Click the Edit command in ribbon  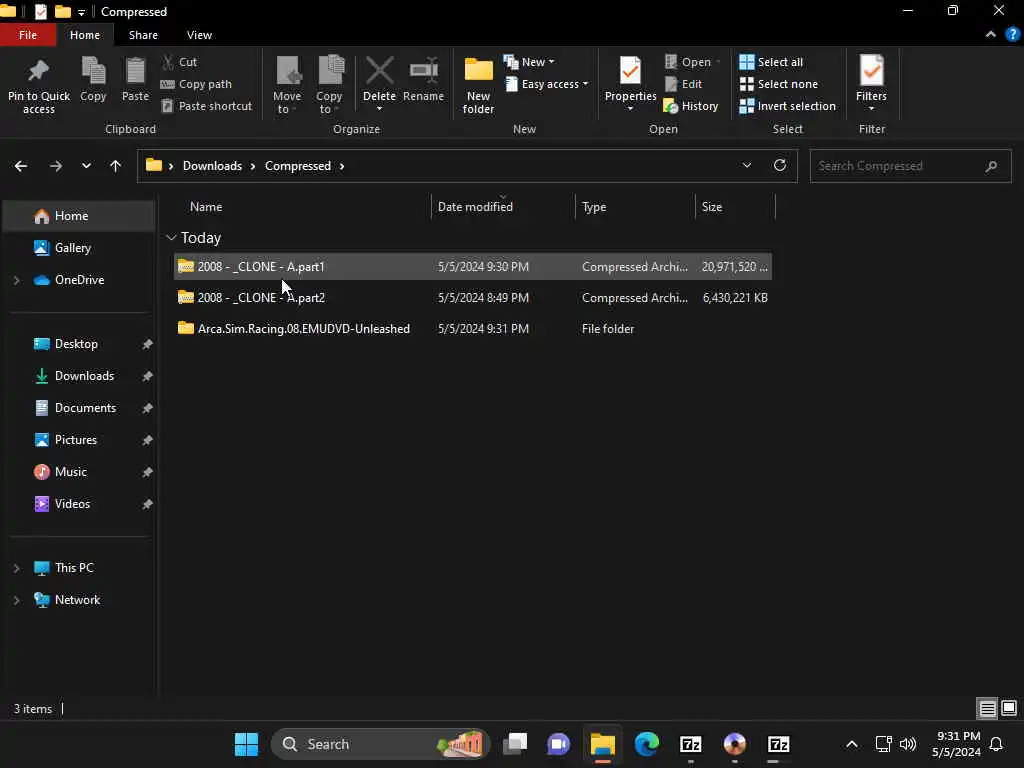click(x=683, y=84)
